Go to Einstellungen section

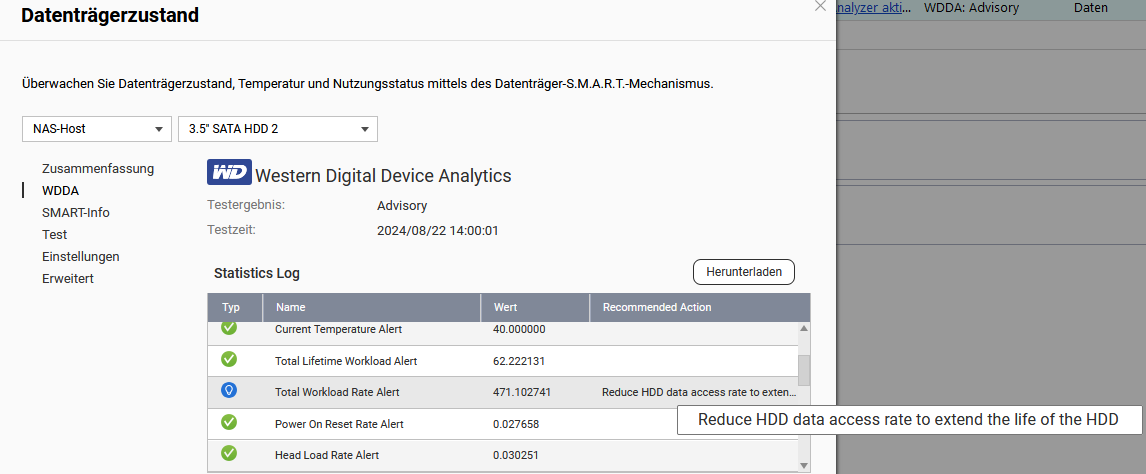[80, 256]
